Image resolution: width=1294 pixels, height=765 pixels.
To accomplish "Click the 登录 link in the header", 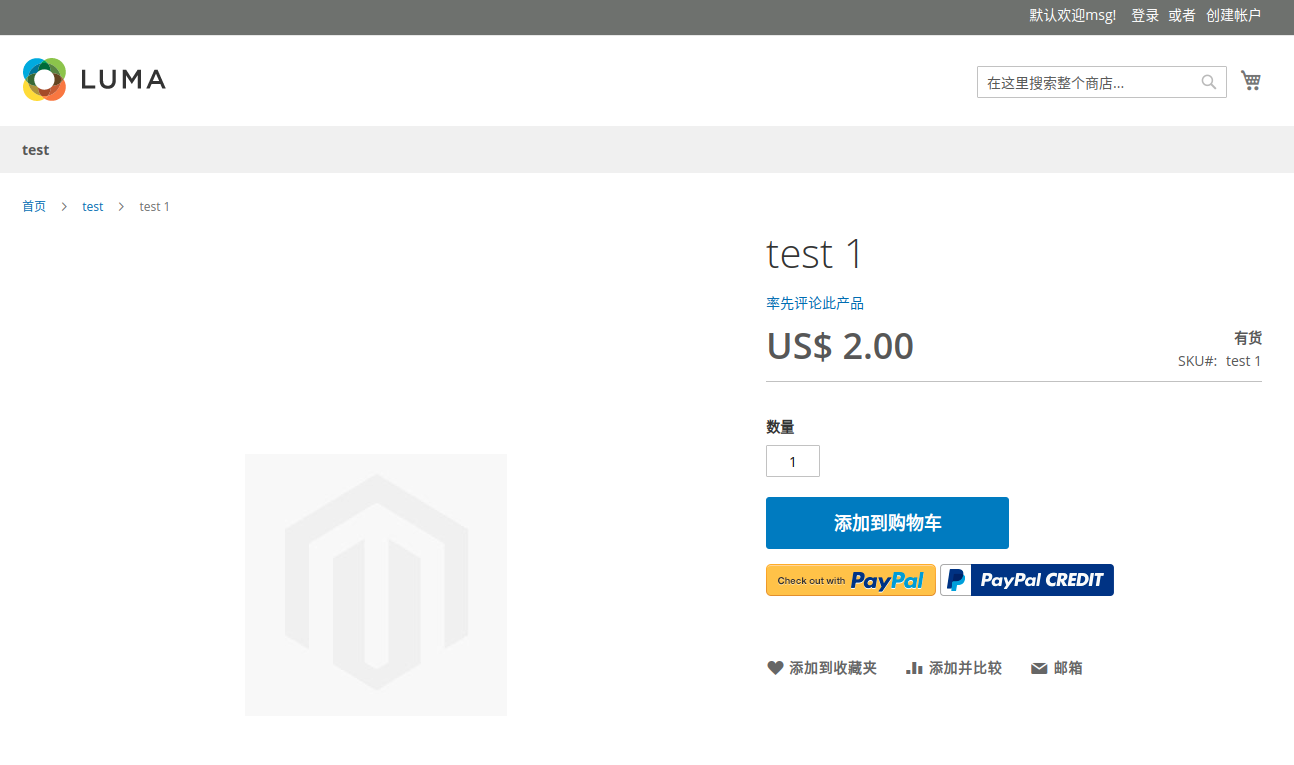I will 1145,15.
